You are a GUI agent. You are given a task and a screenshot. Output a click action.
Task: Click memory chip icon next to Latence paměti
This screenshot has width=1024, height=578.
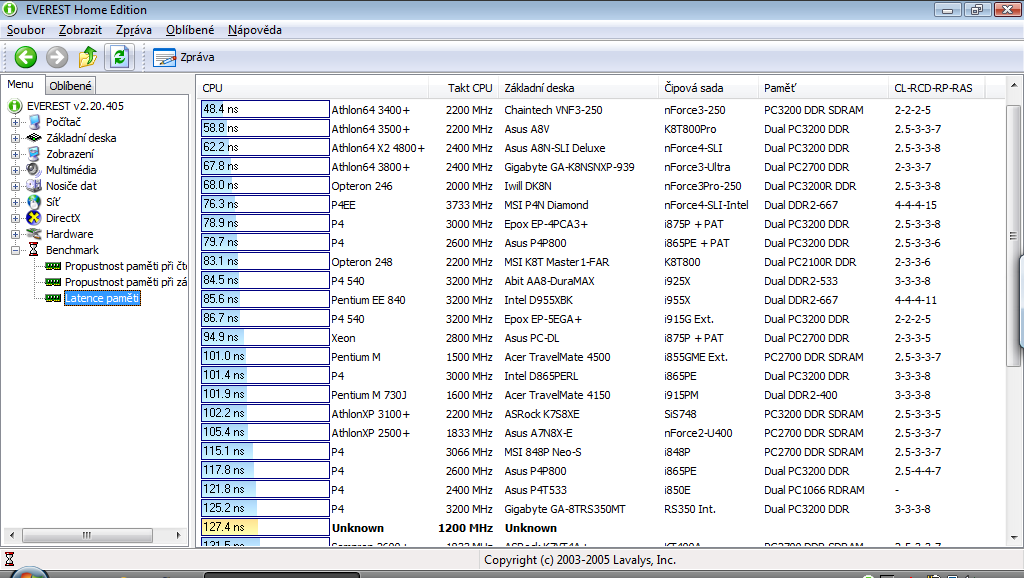pyautogui.click(x=53, y=298)
